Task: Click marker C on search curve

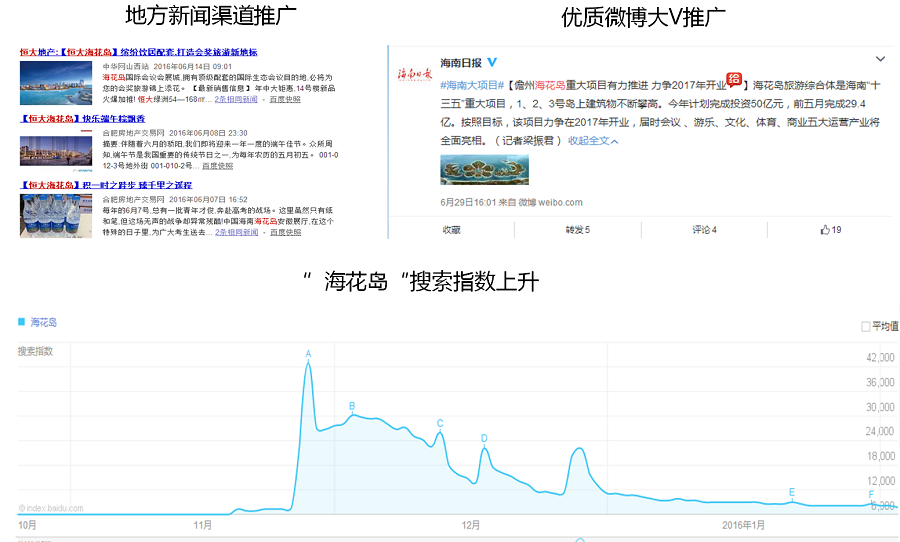Action: tap(440, 424)
